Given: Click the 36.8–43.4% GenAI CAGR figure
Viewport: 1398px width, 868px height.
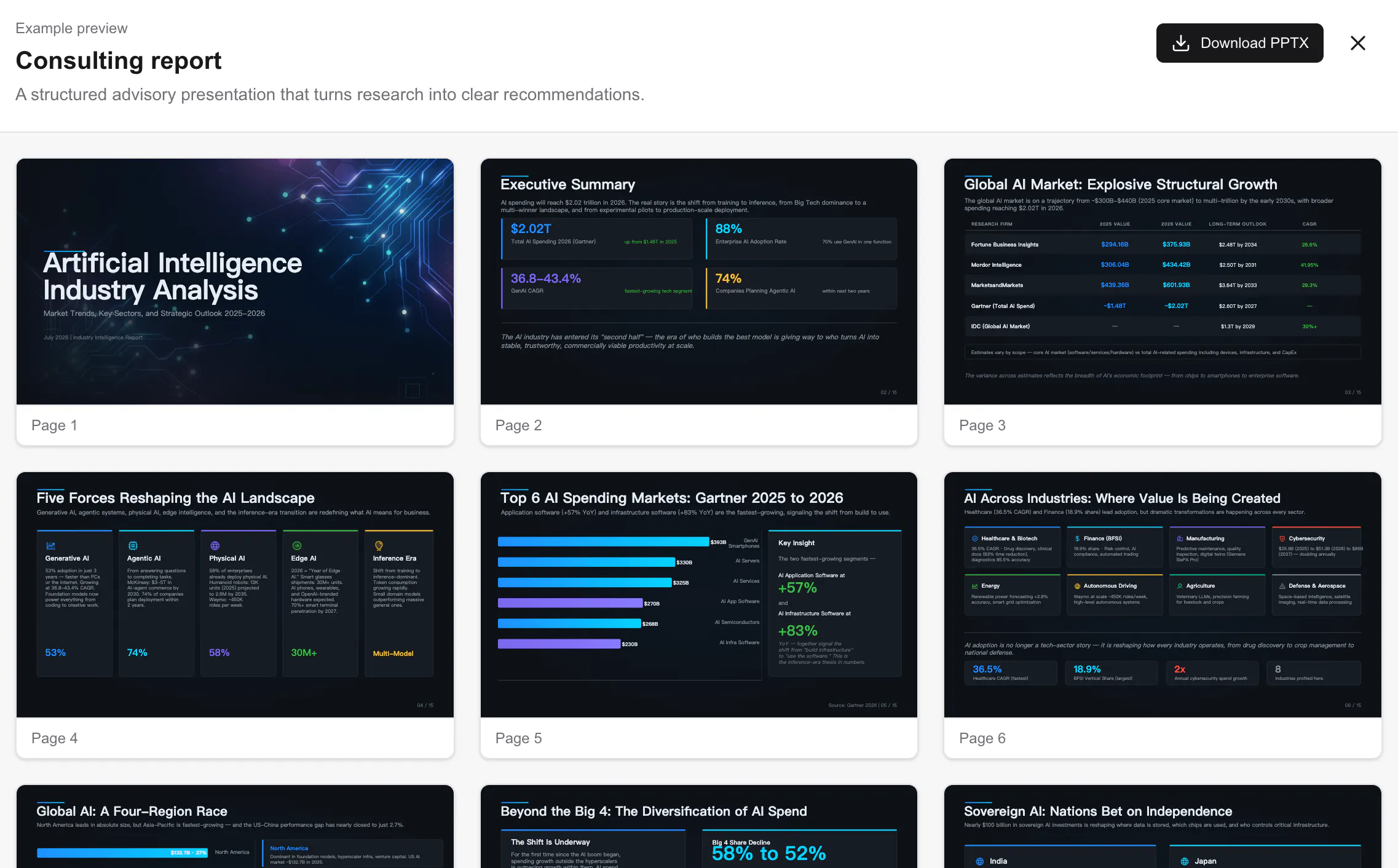Looking at the screenshot, I should click(x=546, y=278).
